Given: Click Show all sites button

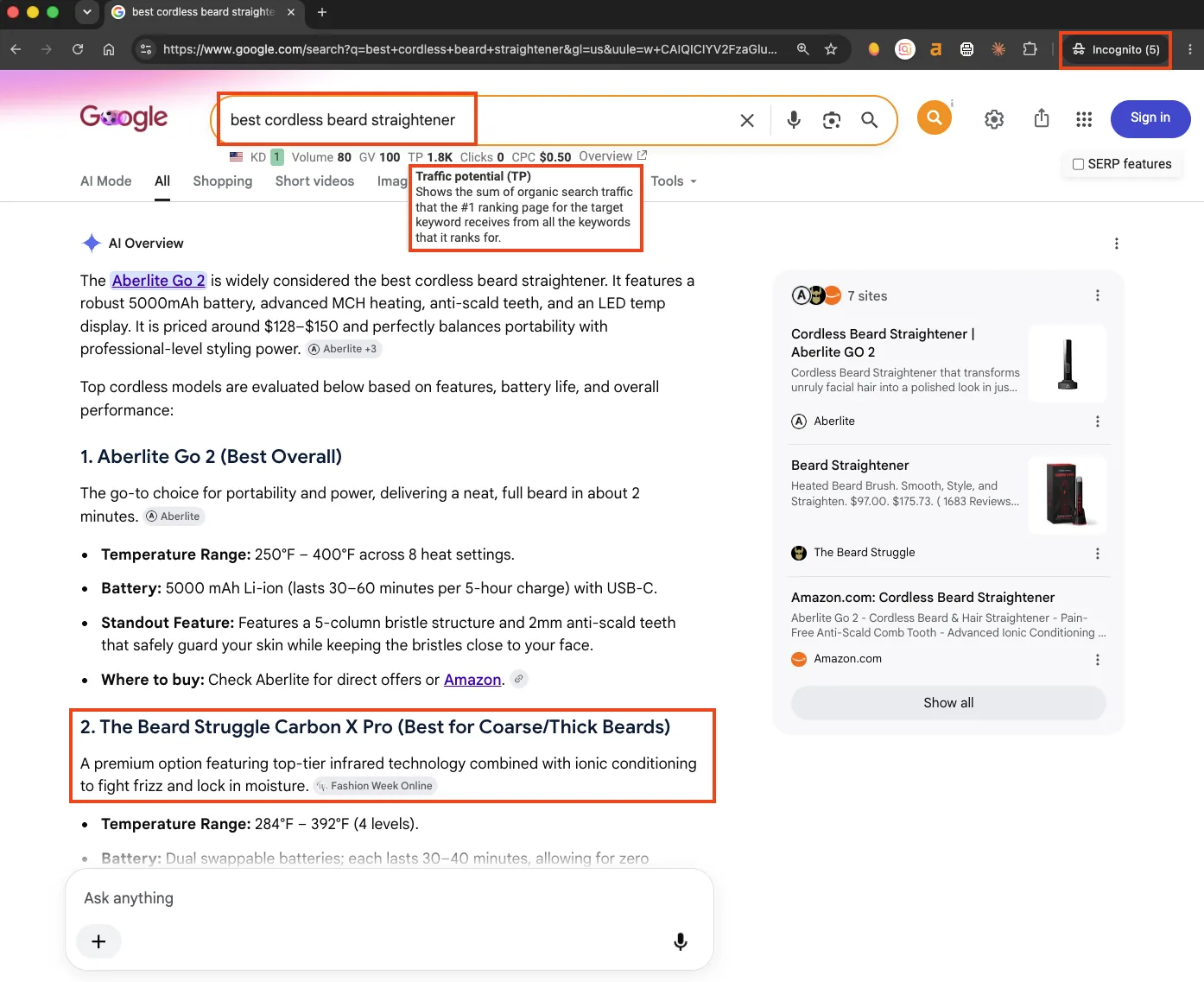Looking at the screenshot, I should (948, 703).
